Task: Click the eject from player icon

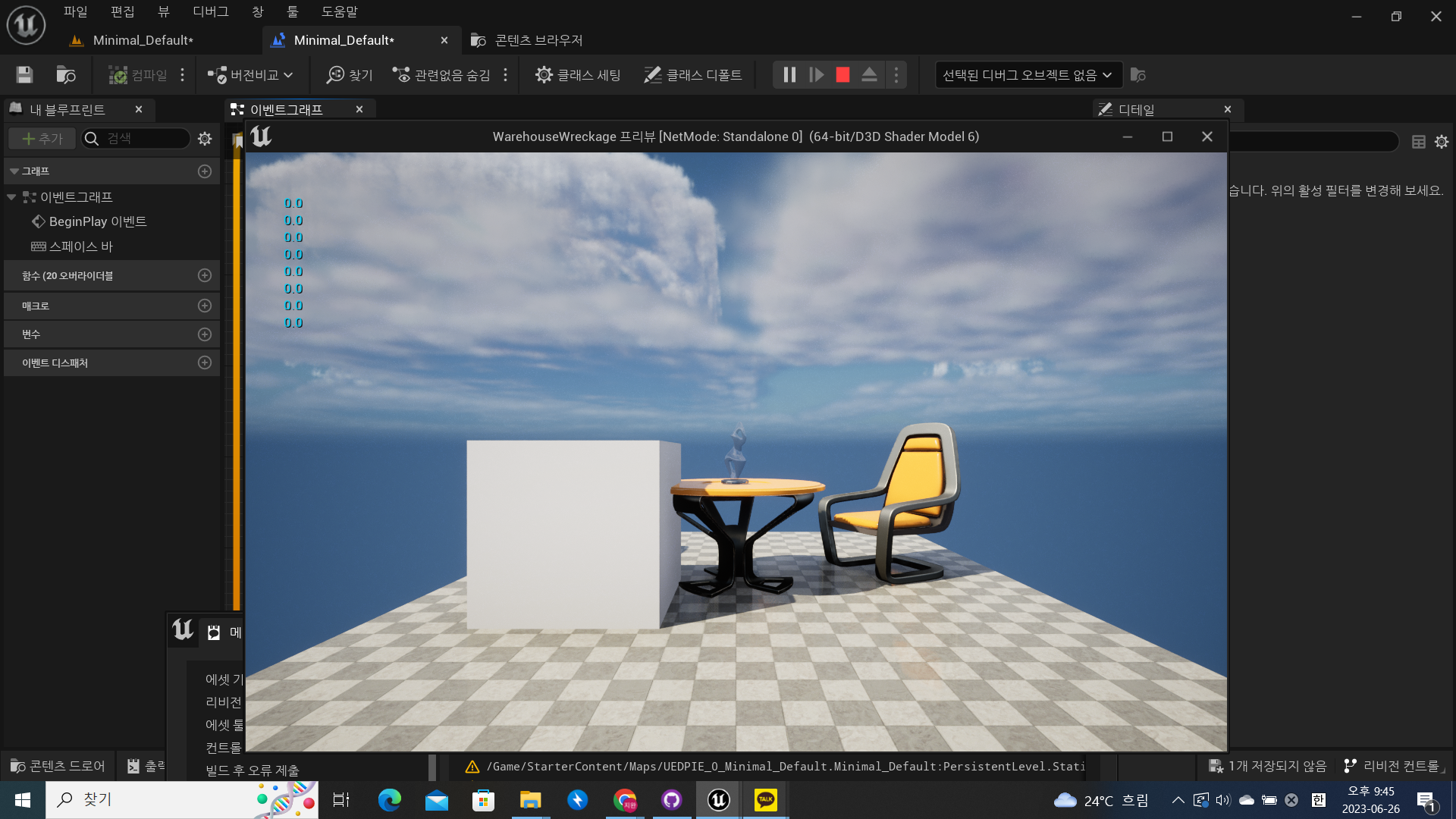Action: point(870,74)
